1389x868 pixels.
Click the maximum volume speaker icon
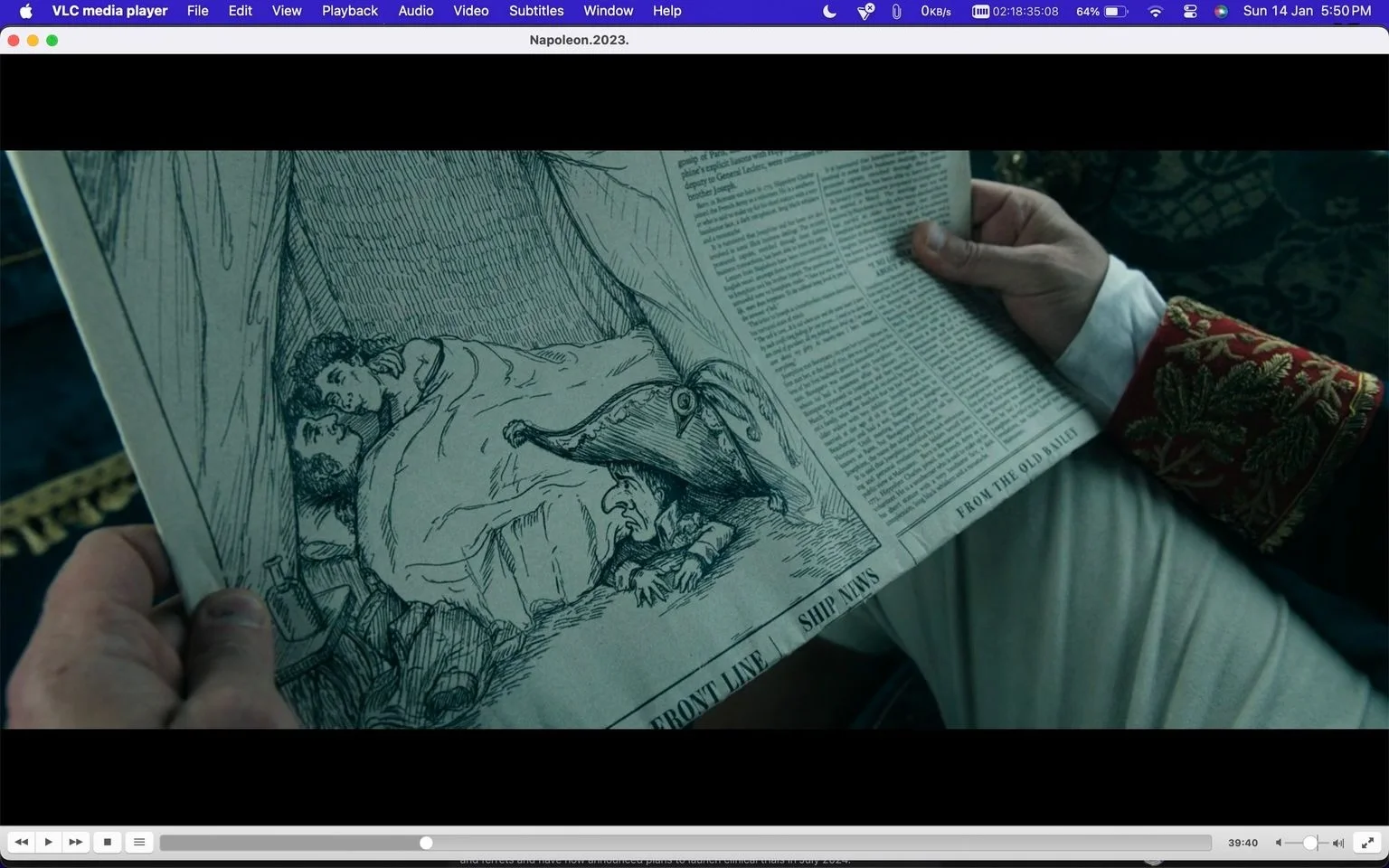(x=1338, y=843)
